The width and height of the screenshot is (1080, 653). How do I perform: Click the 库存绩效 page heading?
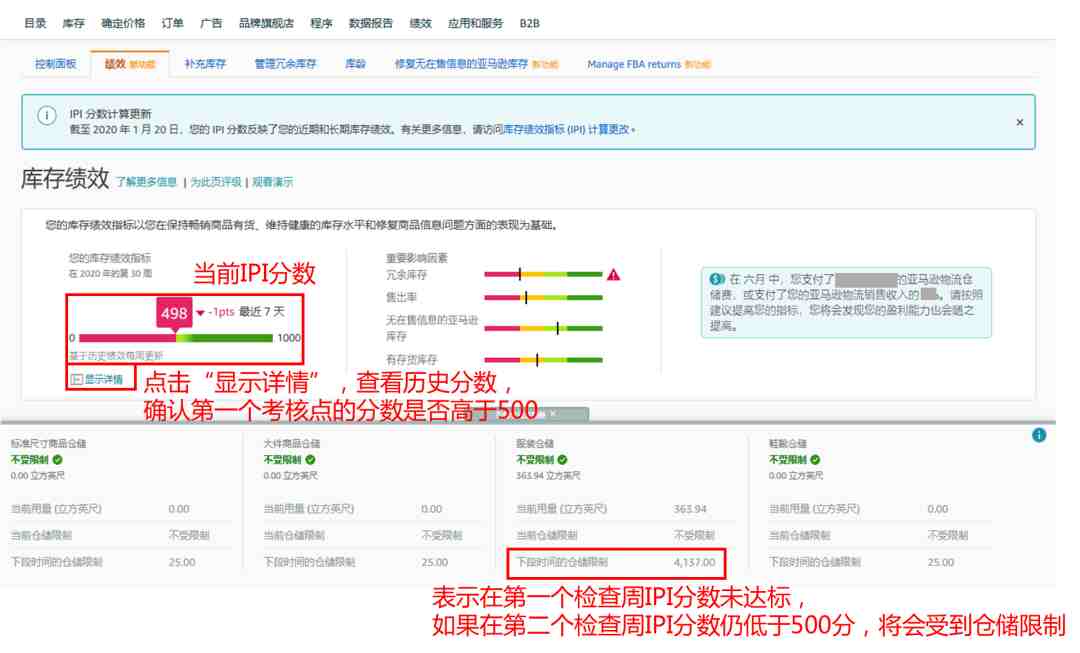pyautogui.click(x=65, y=178)
